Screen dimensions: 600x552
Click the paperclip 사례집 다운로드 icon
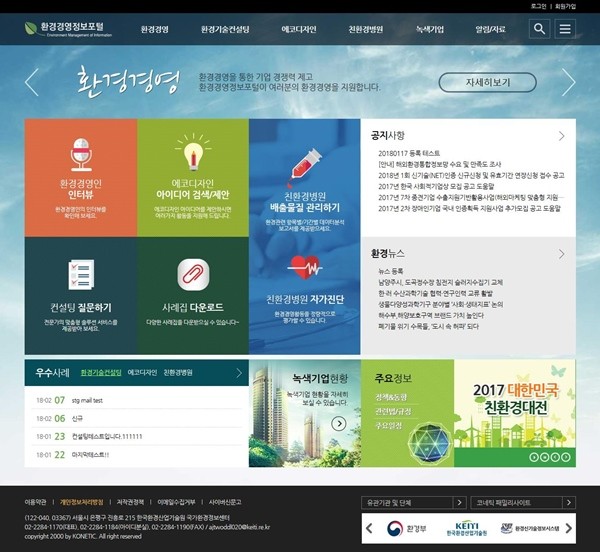[x=192, y=272]
